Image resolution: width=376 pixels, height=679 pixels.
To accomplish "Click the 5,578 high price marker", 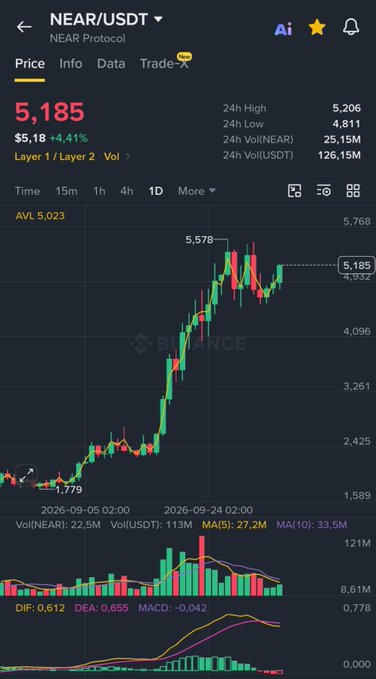I will (199, 239).
